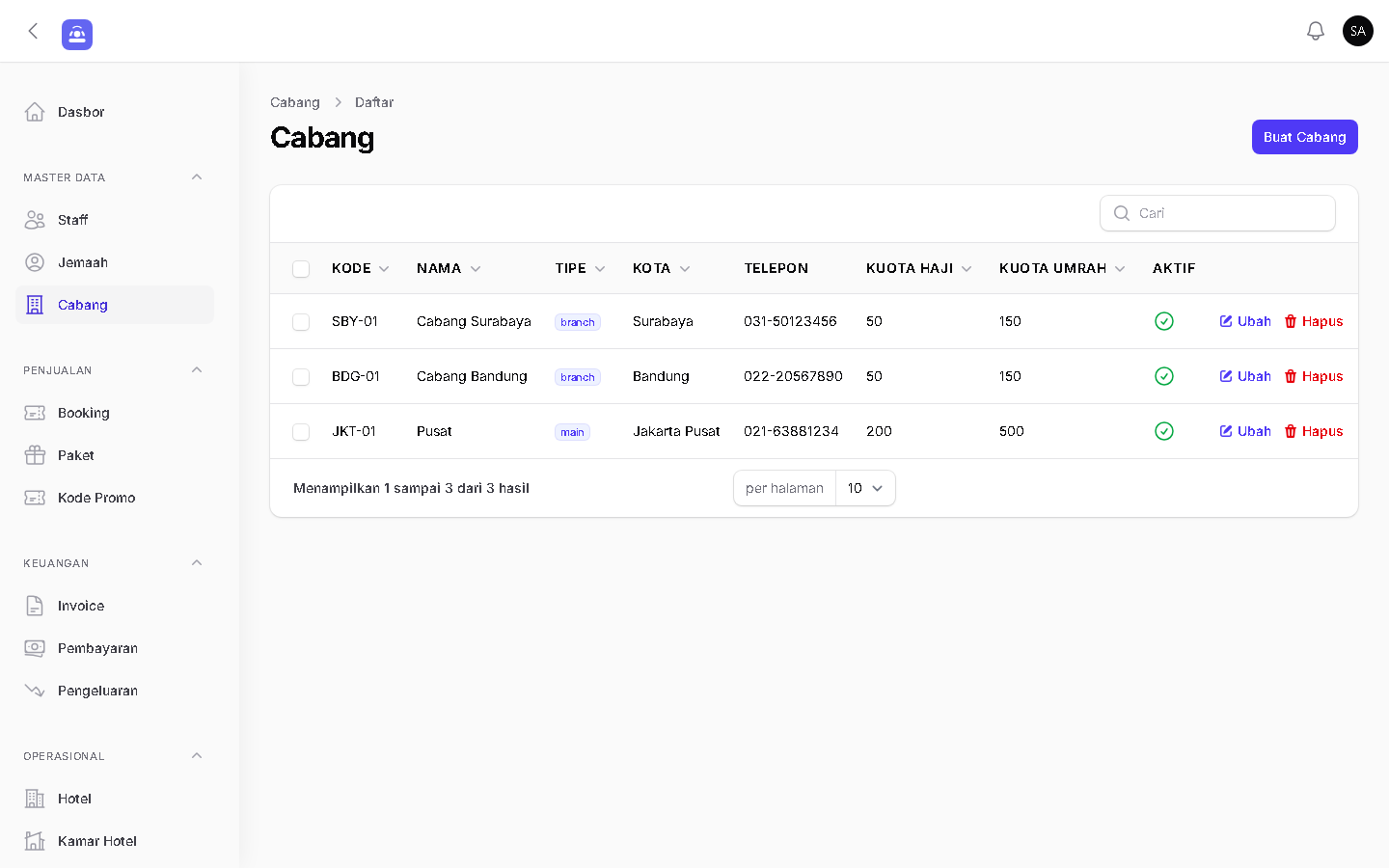
Task: Click the Kode Promo ticket icon
Action: [x=35, y=498]
